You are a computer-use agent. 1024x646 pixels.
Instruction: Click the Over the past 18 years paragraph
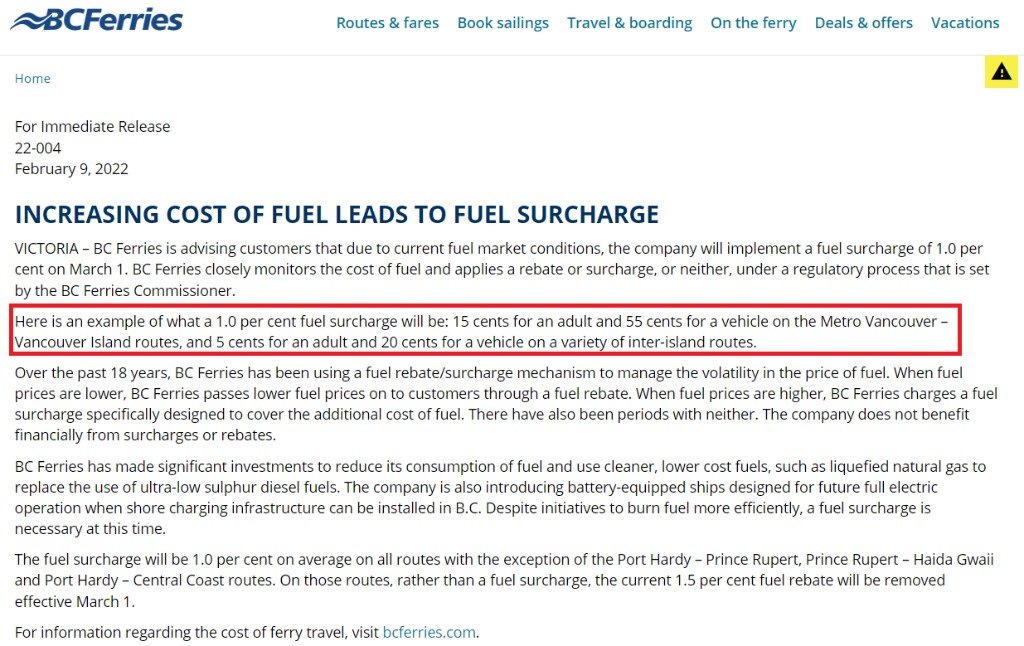click(x=506, y=404)
